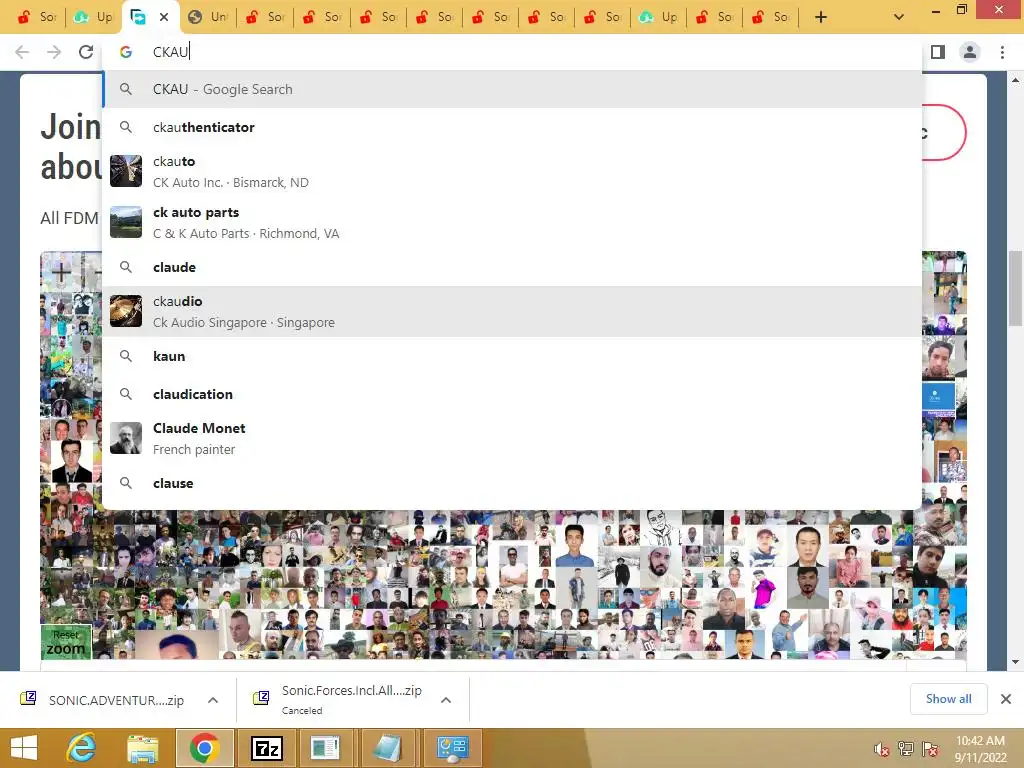The height and width of the screenshot is (768, 1024).
Task: Click Show all downloads
Action: pyautogui.click(x=948, y=699)
